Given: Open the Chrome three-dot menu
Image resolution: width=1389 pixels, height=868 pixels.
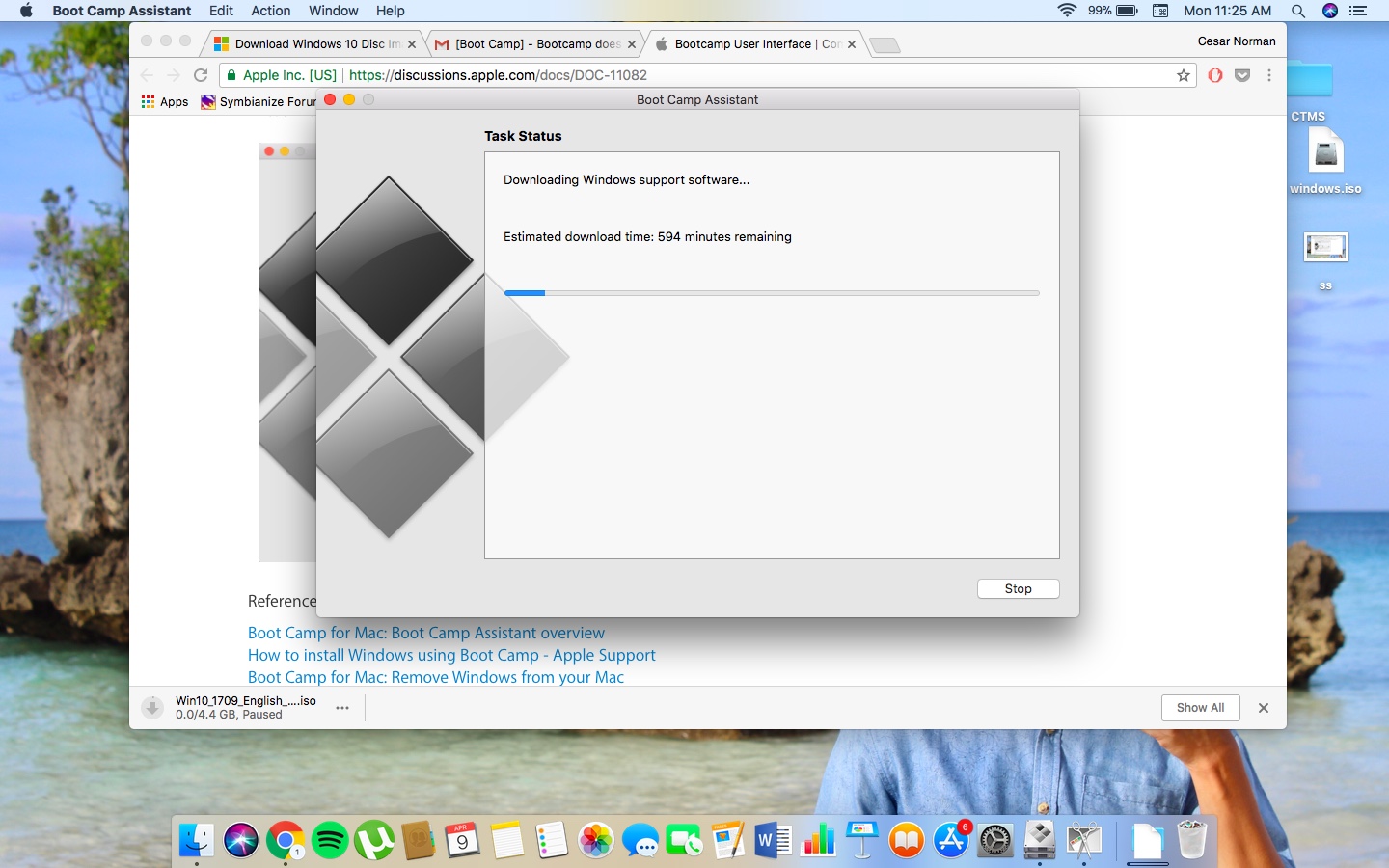Looking at the screenshot, I should pos(1269,75).
